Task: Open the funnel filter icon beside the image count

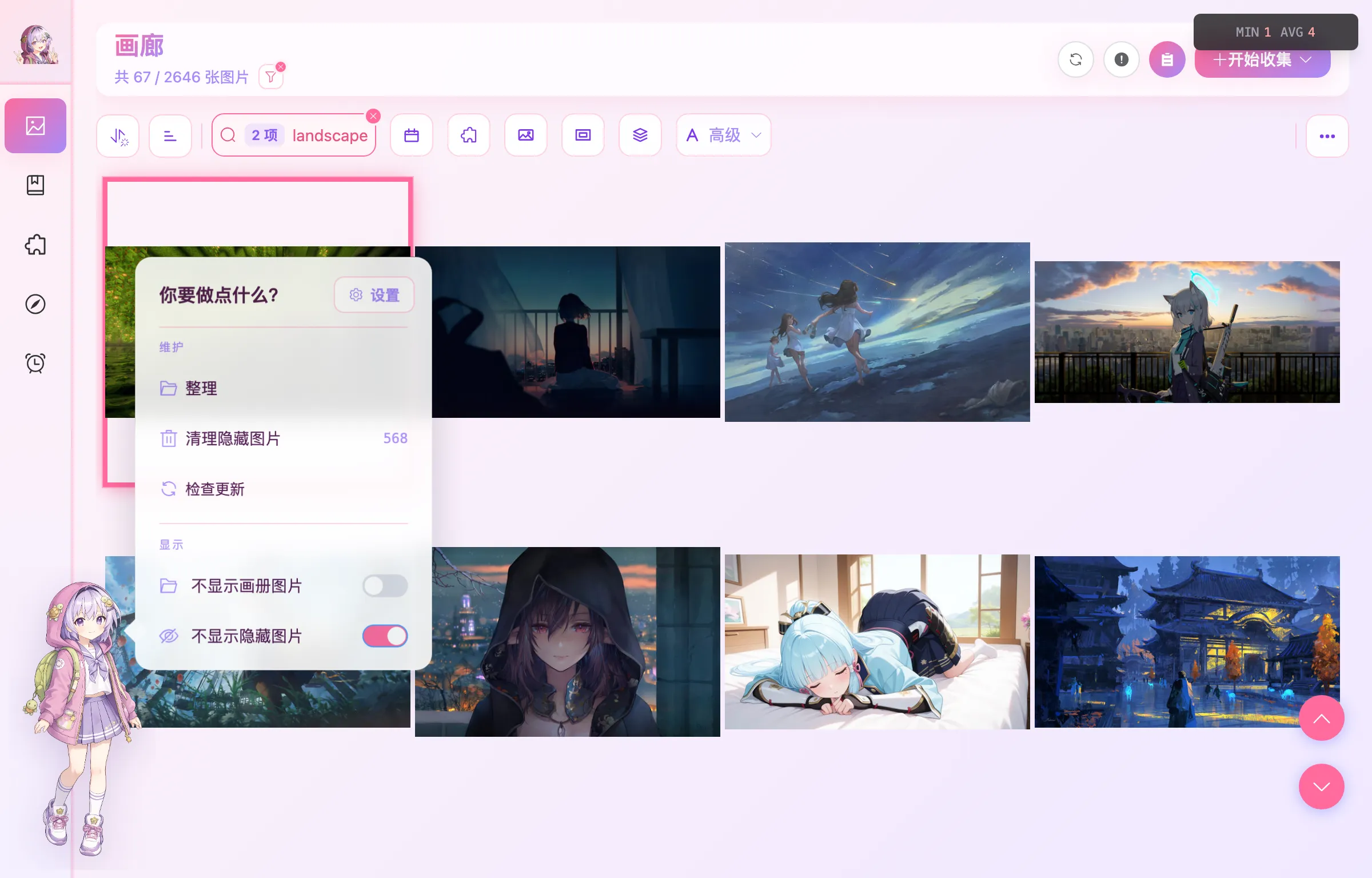Action: (271, 77)
